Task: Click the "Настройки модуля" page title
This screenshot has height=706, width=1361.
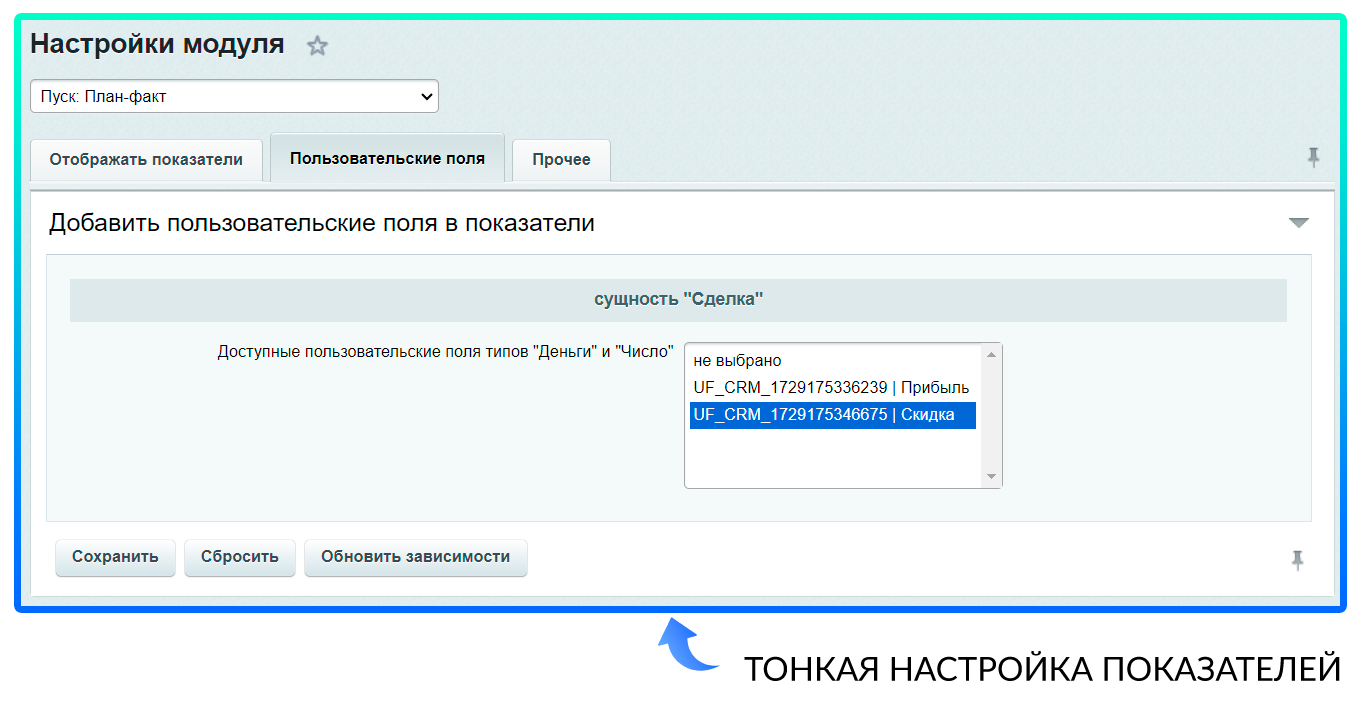Action: (157, 44)
